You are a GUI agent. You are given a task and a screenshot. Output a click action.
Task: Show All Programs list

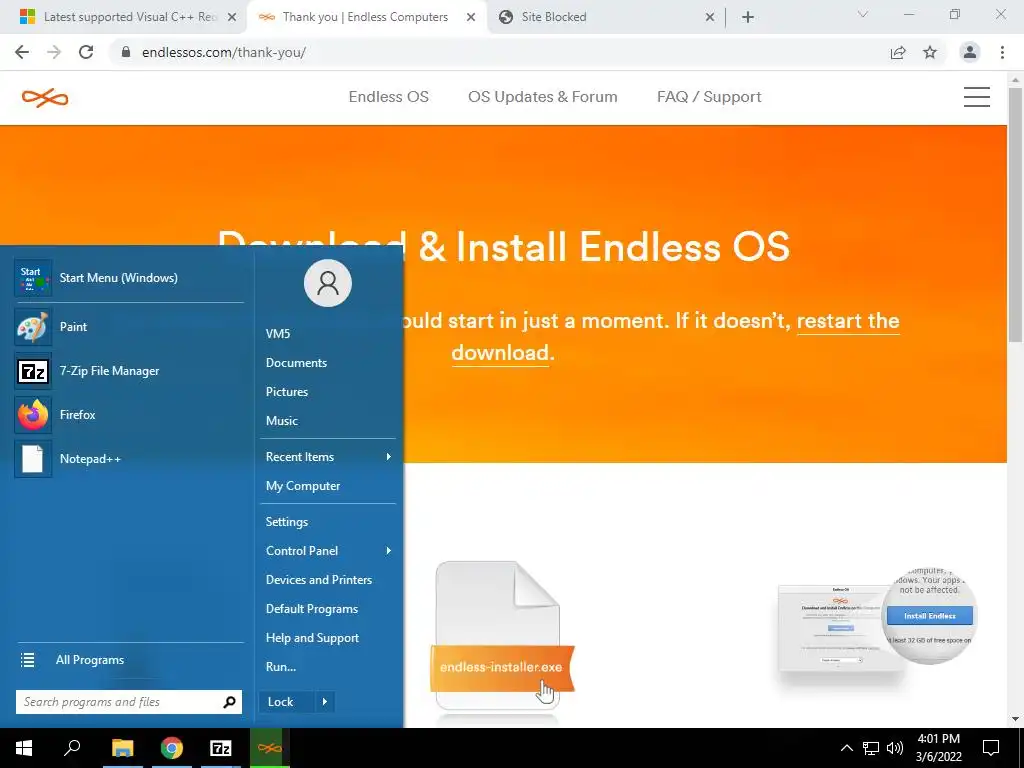[x=129, y=660]
